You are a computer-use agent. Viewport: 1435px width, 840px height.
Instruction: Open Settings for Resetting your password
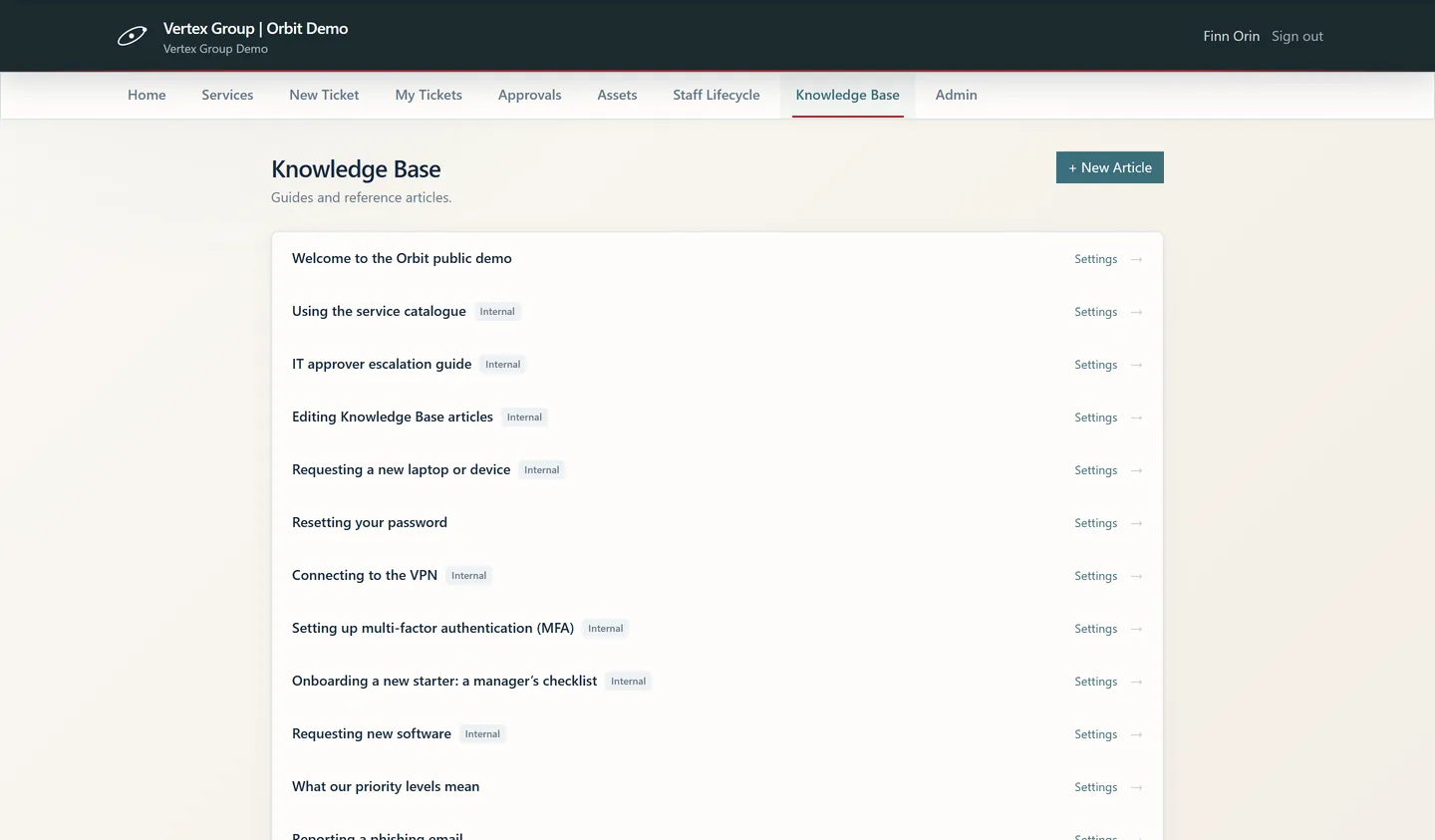coord(1095,523)
